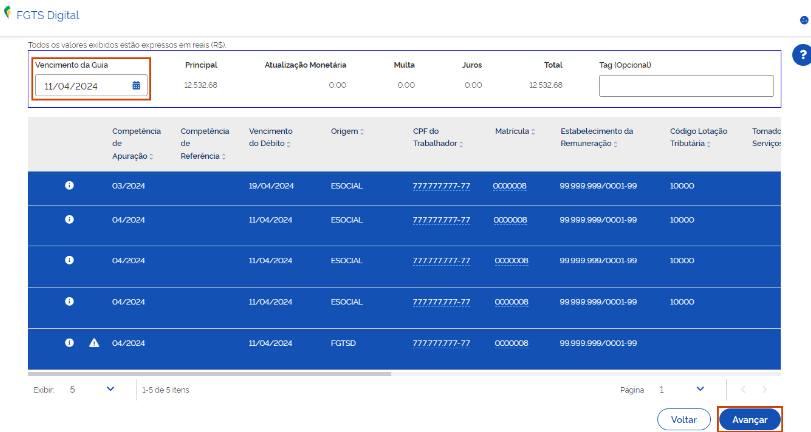Click the Avançar button
The image size is (811, 432).
749,420
